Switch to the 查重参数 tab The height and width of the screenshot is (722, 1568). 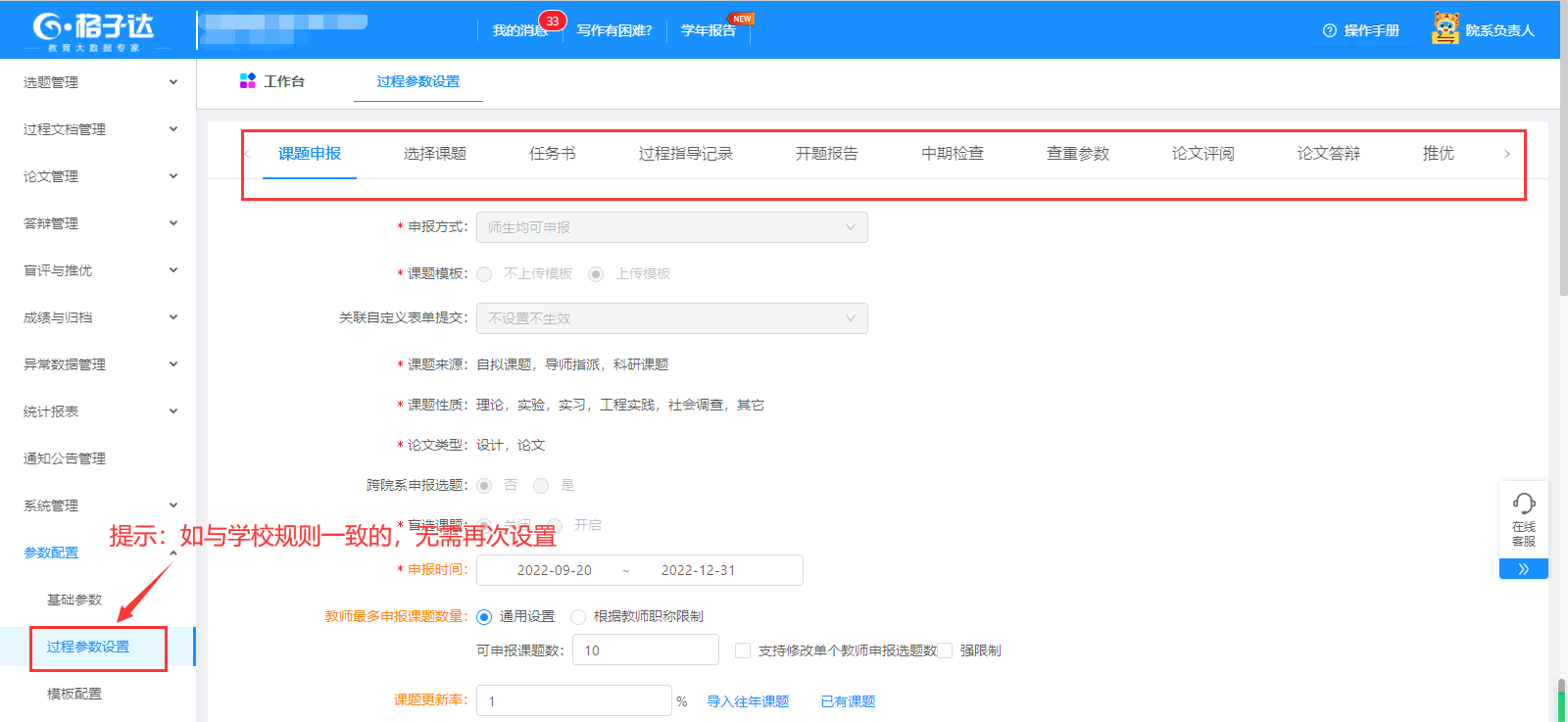click(x=1077, y=154)
